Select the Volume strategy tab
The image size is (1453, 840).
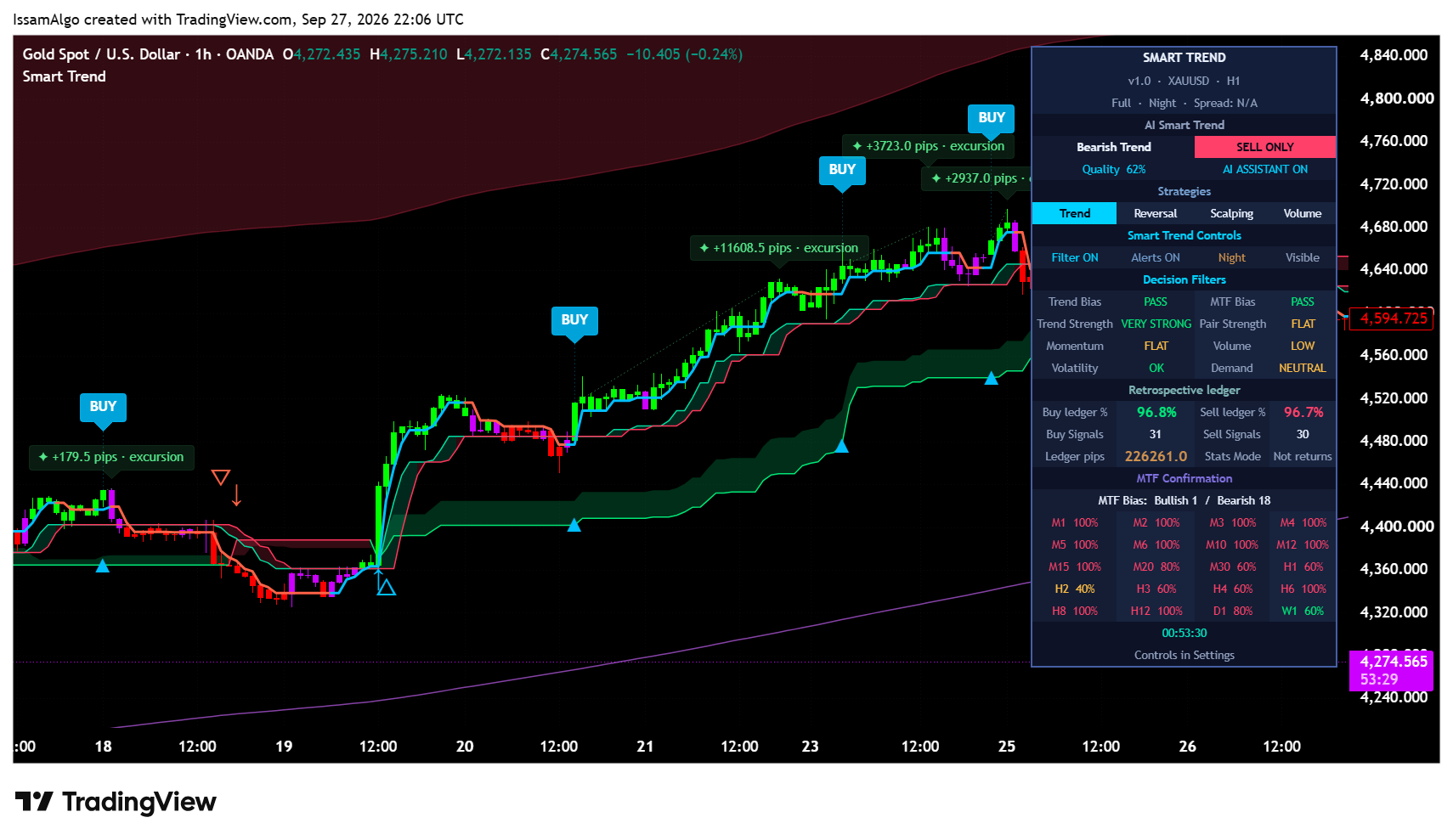pos(1302,213)
